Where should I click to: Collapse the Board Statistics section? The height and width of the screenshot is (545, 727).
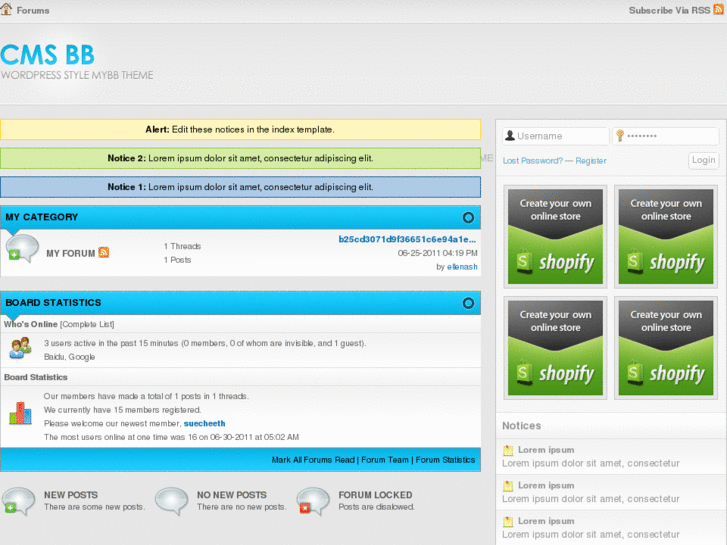pyautogui.click(x=468, y=303)
